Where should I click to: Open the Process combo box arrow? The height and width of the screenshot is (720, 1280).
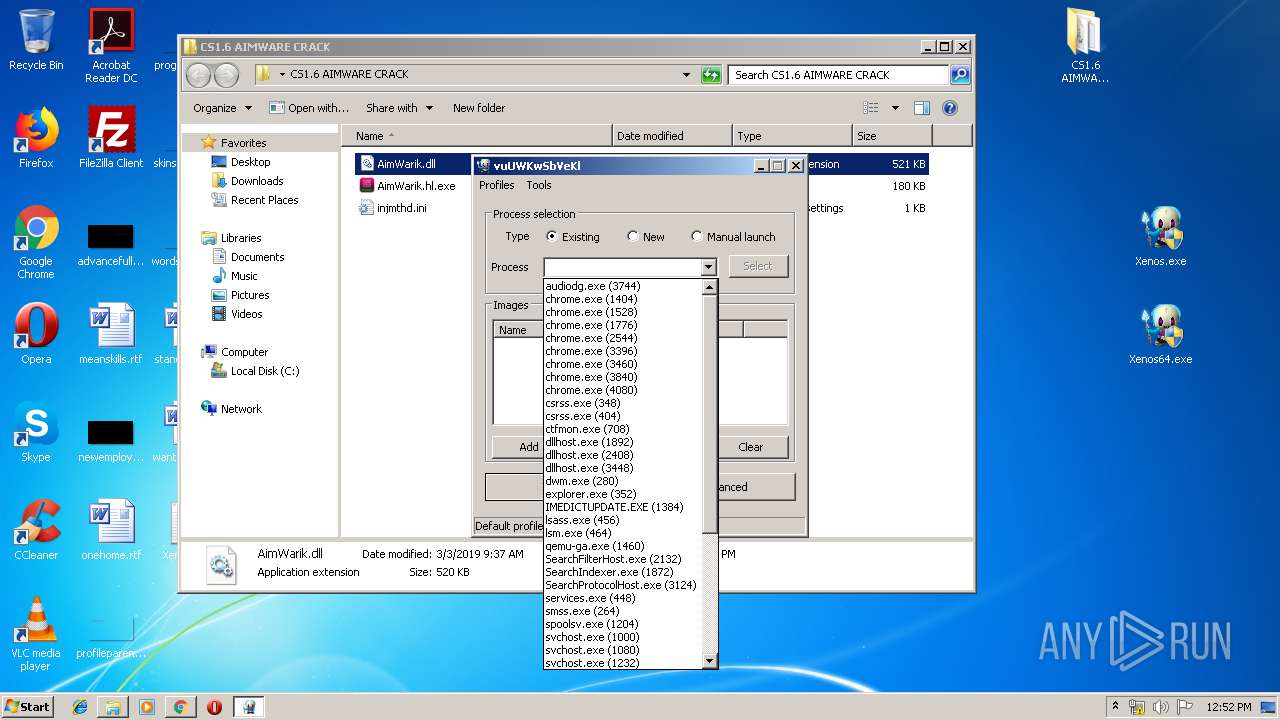tap(708, 267)
